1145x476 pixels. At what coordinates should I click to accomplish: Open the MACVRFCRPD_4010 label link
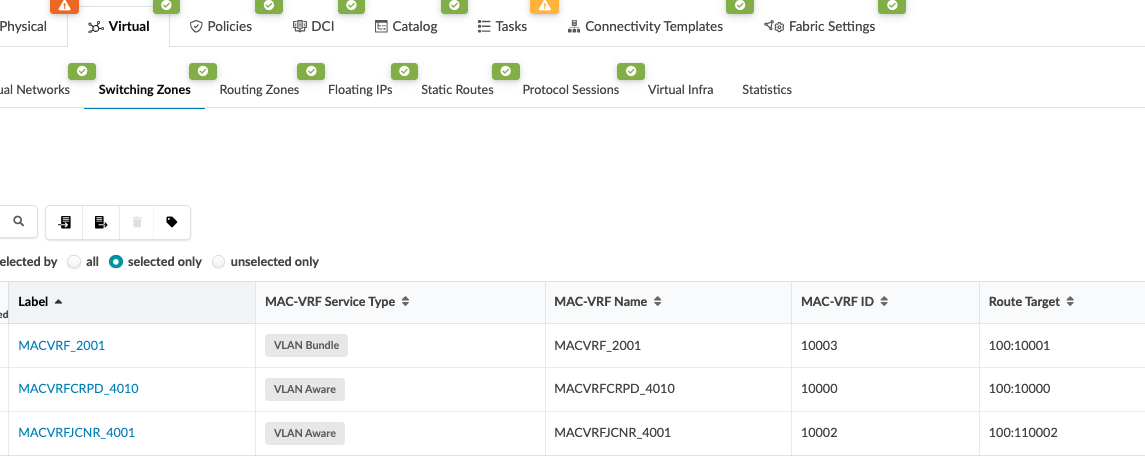(x=78, y=388)
